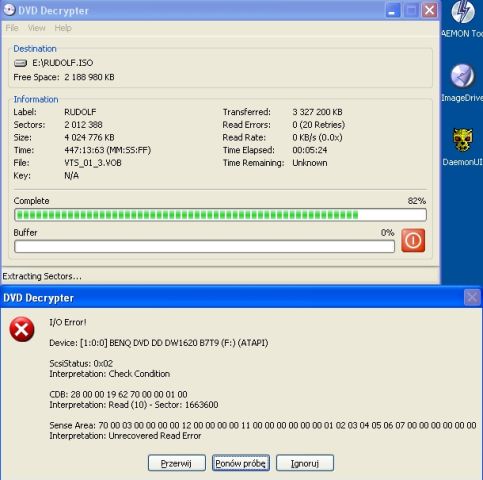Click the red stop/abort button beside Buffer bar
This screenshot has width=483, height=480.
tap(413, 240)
